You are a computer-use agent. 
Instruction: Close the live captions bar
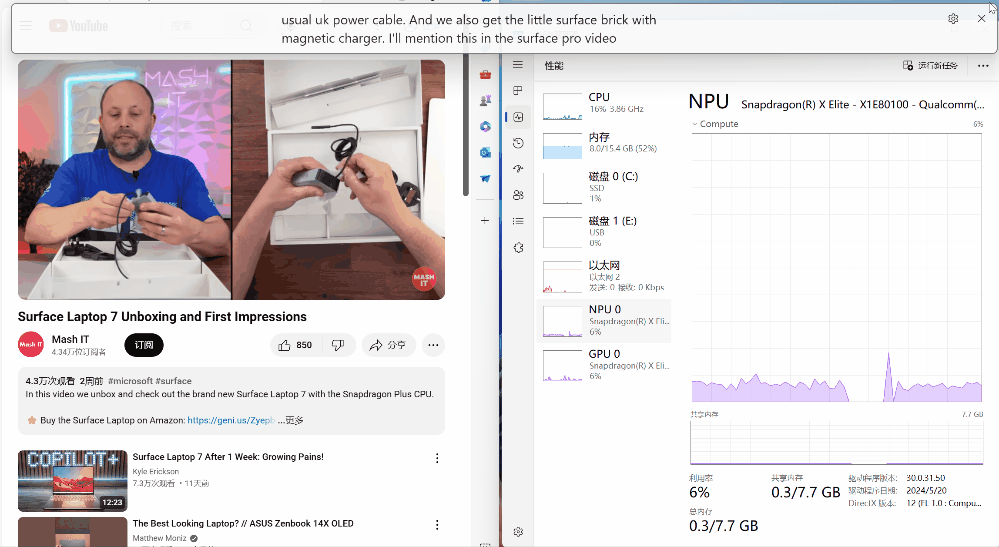pyautogui.click(x=981, y=19)
